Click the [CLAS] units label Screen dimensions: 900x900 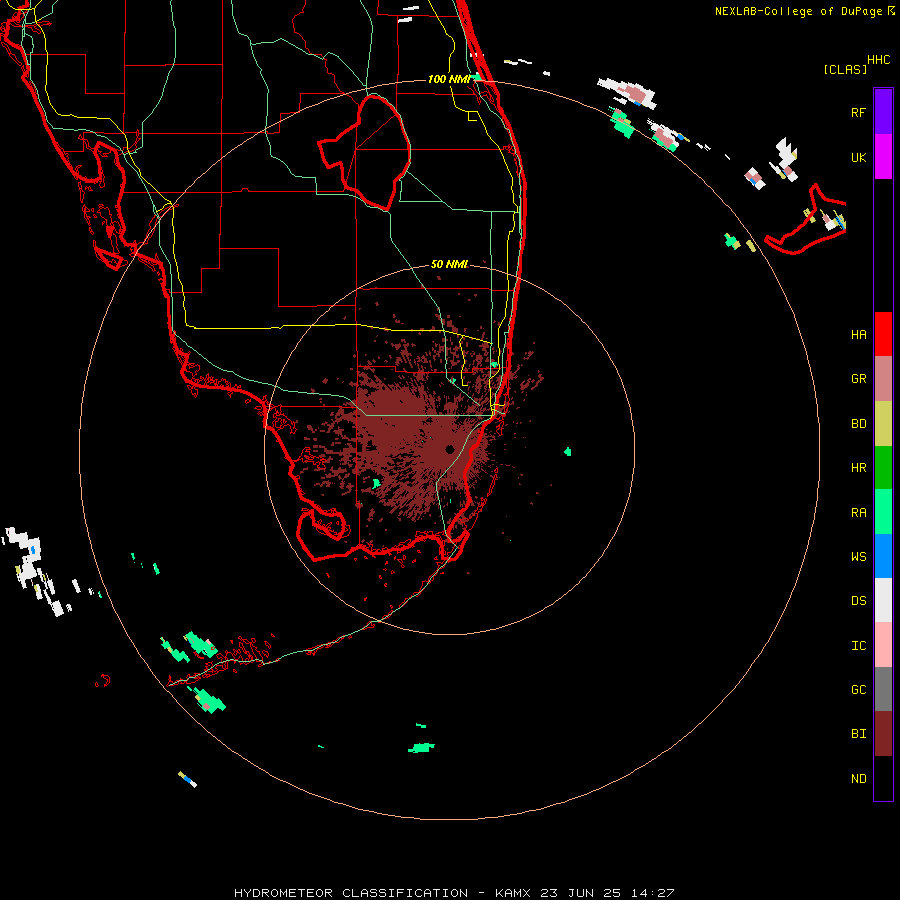(845, 69)
